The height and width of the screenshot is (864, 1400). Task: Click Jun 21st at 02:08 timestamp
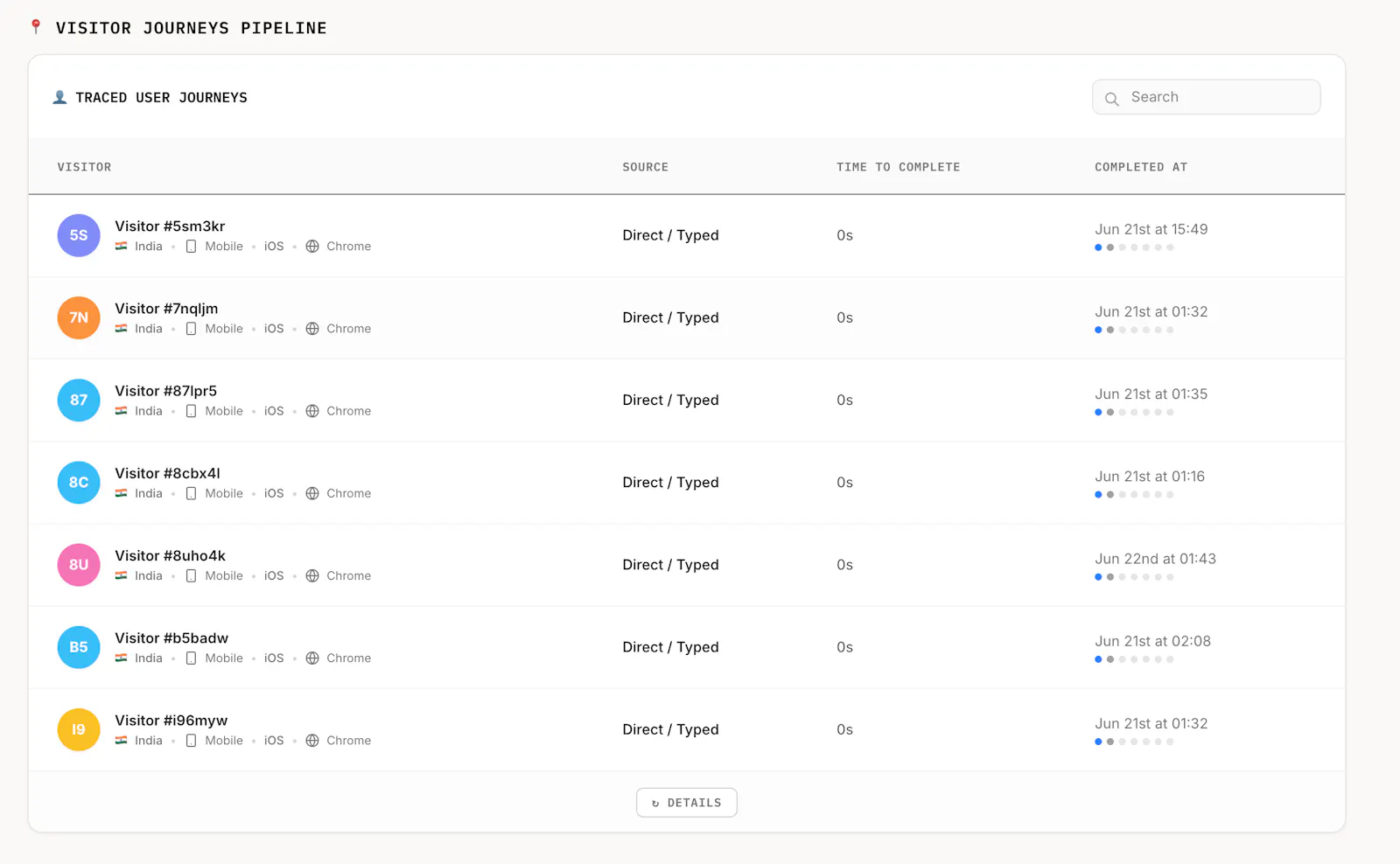[x=1152, y=641]
